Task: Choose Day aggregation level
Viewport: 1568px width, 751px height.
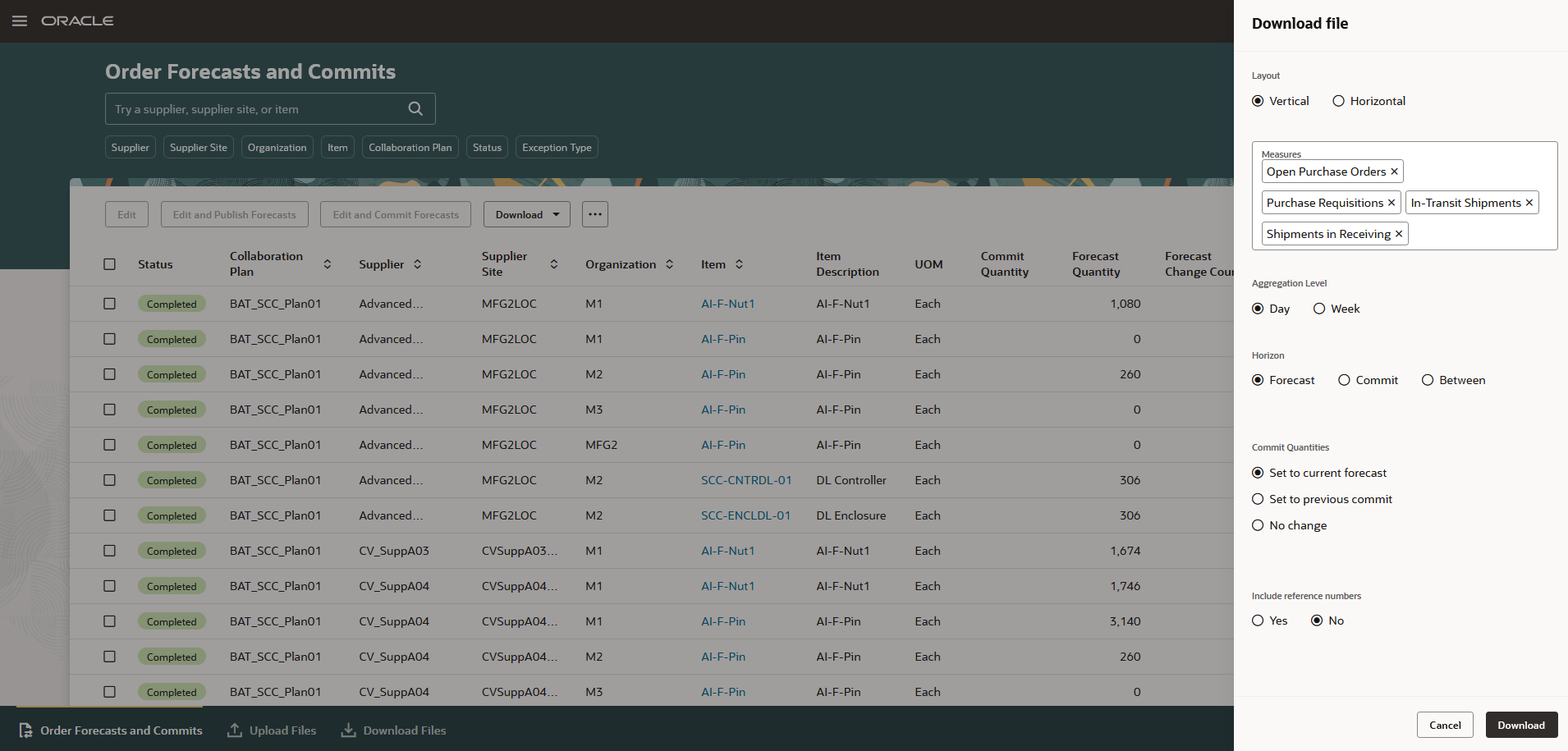Action: tap(1258, 309)
